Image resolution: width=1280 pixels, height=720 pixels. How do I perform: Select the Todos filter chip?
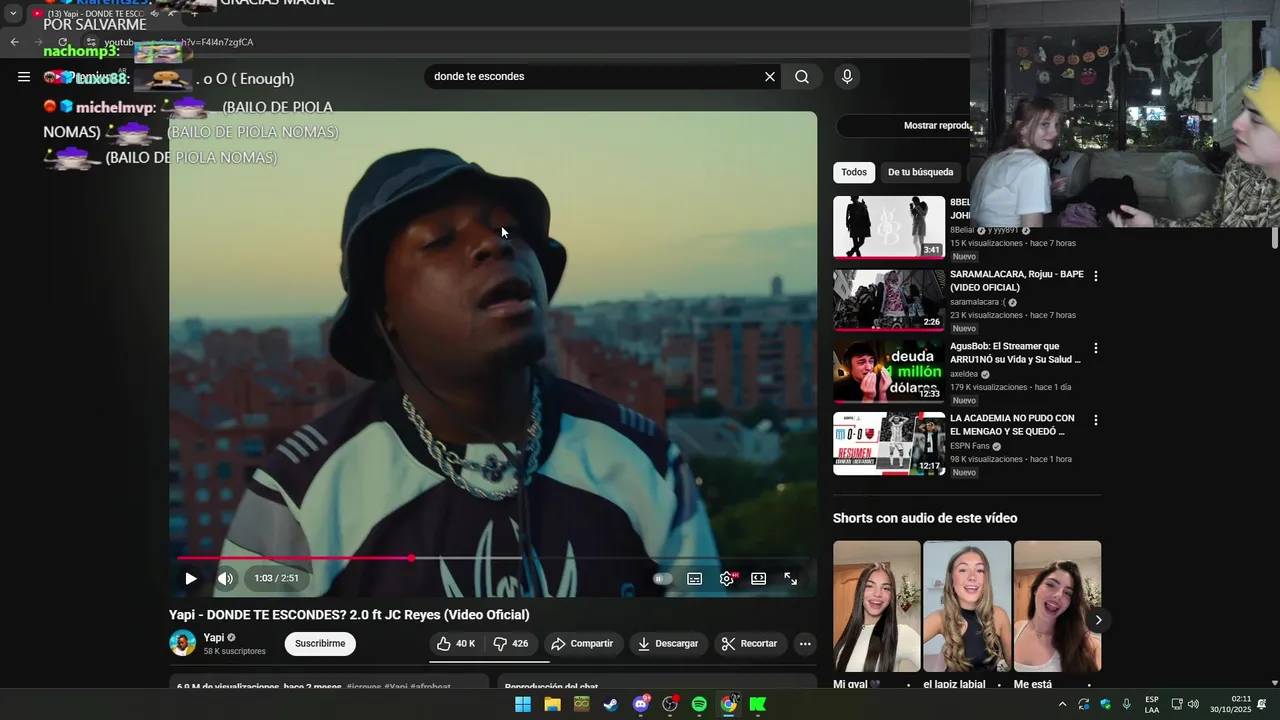854,172
